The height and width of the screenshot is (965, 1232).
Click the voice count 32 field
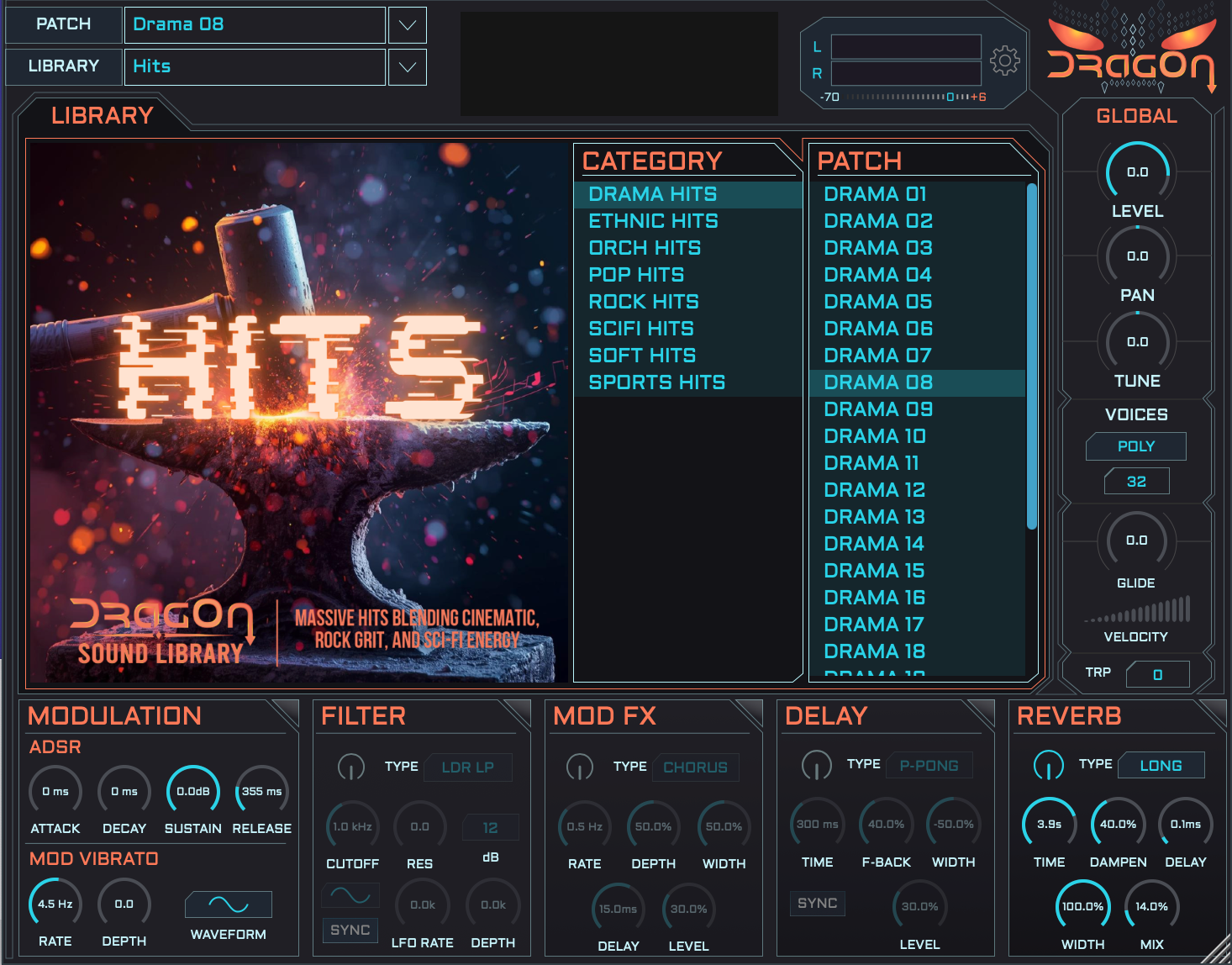pyautogui.click(x=1136, y=482)
